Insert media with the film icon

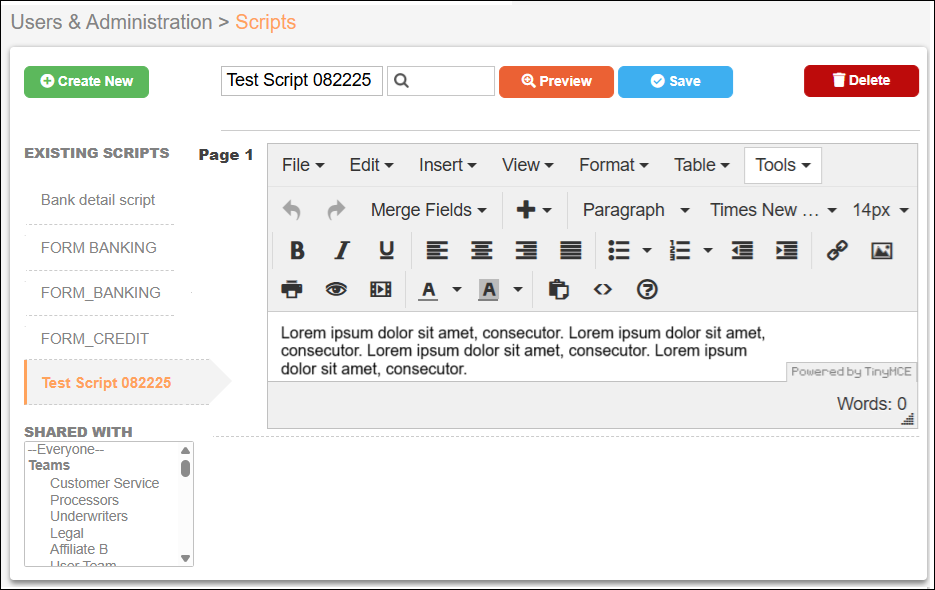click(380, 289)
